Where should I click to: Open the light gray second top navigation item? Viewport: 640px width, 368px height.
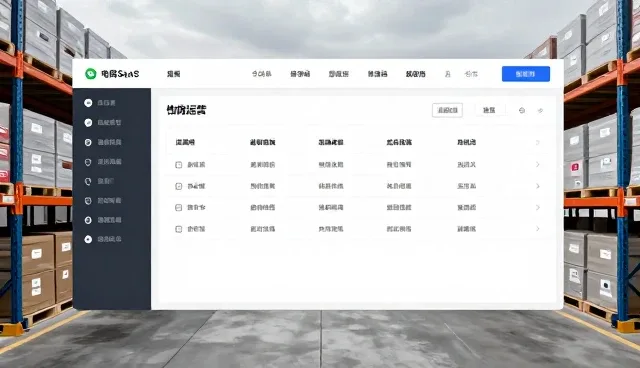(x=262, y=74)
